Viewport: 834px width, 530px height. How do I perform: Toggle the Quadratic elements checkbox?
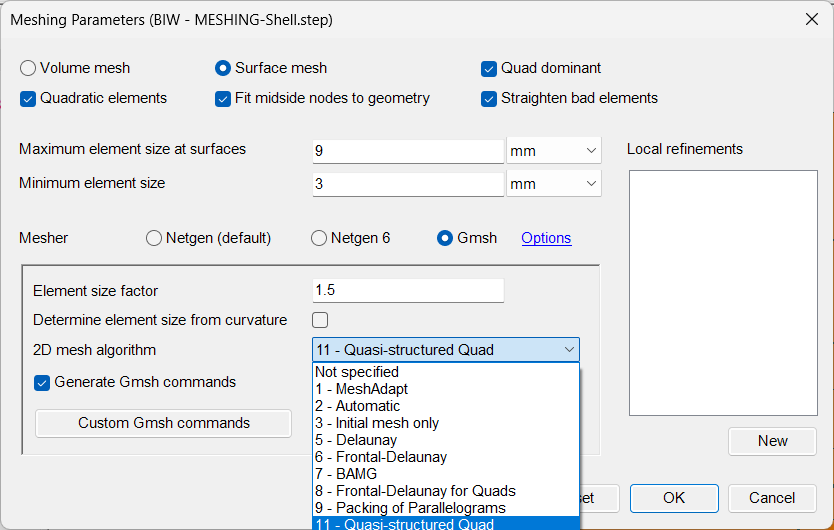click(28, 98)
